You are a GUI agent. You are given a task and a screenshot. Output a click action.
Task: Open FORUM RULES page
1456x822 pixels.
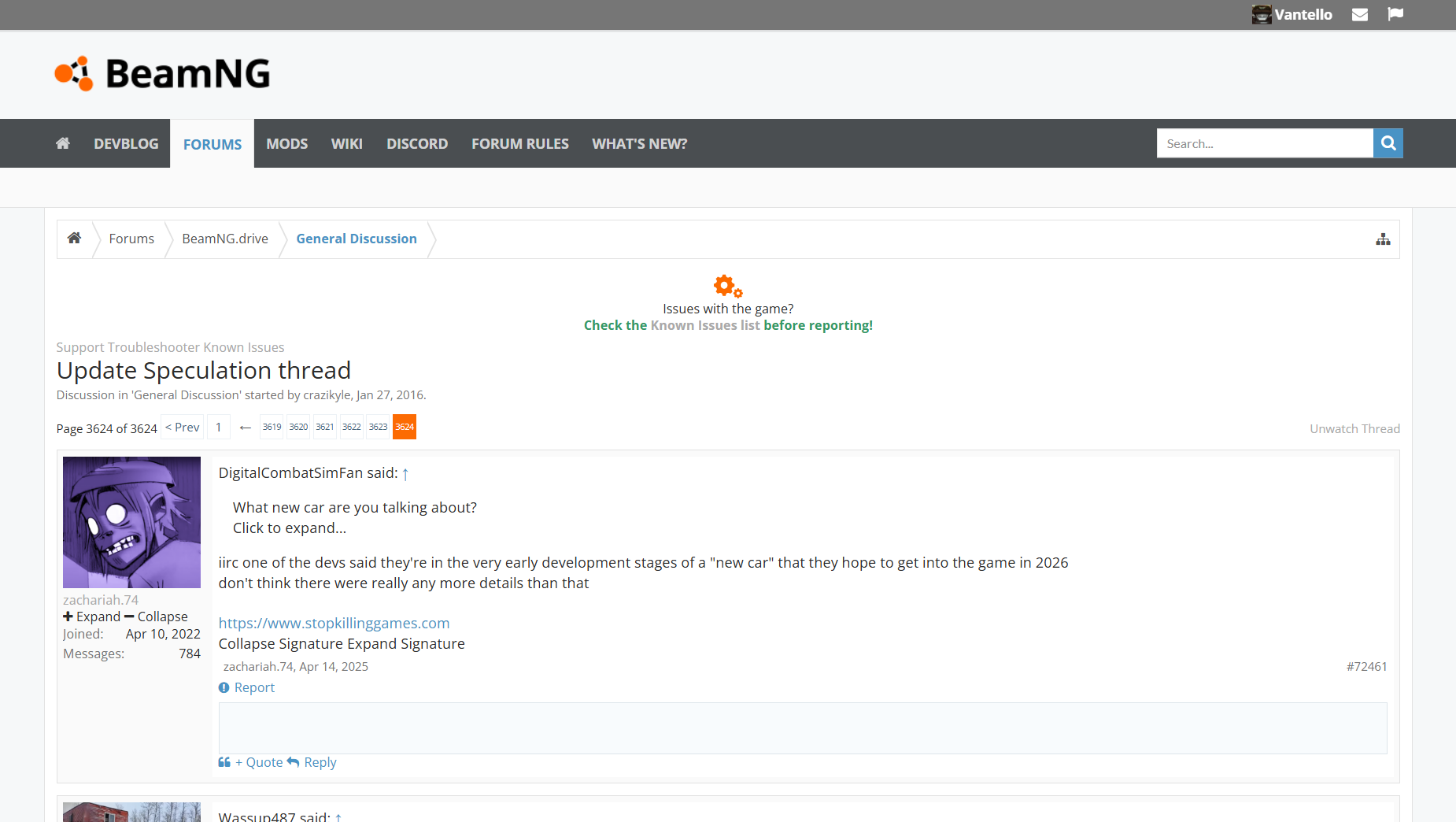pos(520,143)
